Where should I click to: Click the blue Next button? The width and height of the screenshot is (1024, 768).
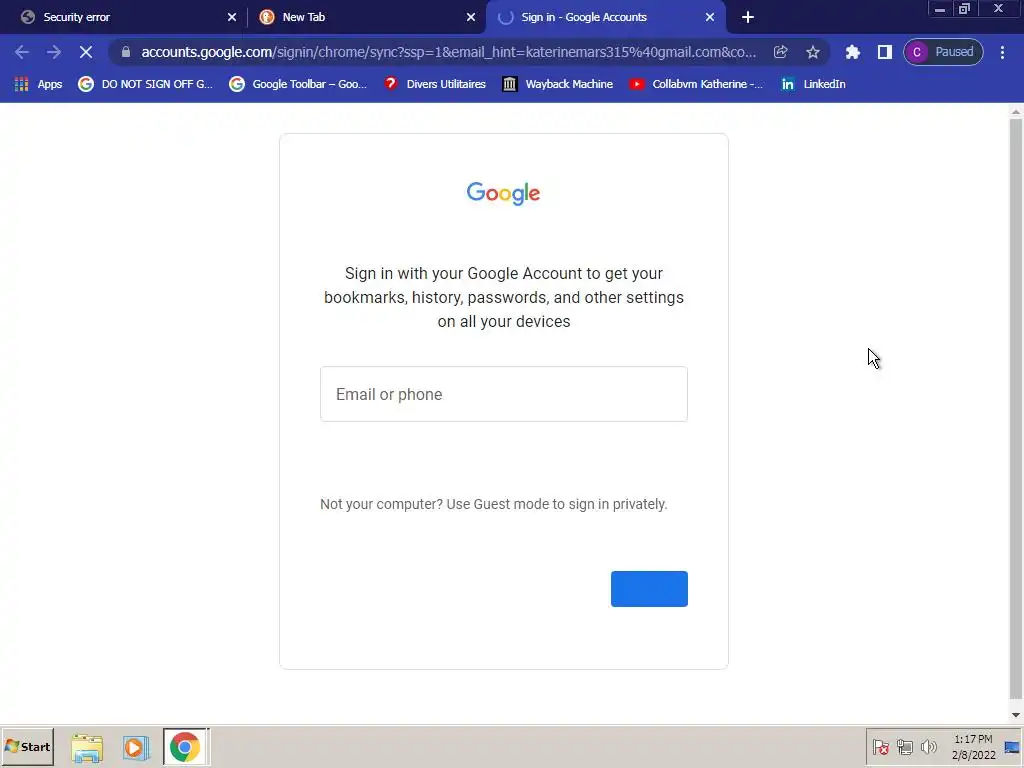[x=649, y=588]
